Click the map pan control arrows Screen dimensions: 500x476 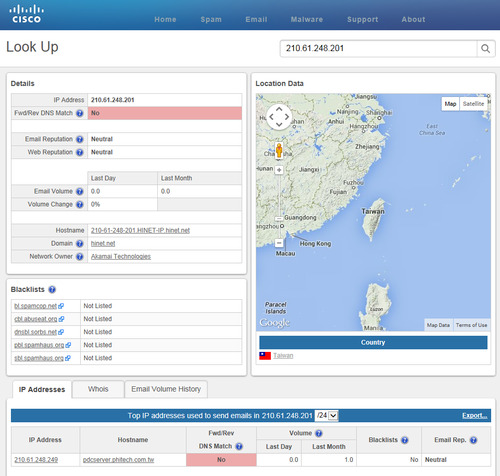pos(279,117)
